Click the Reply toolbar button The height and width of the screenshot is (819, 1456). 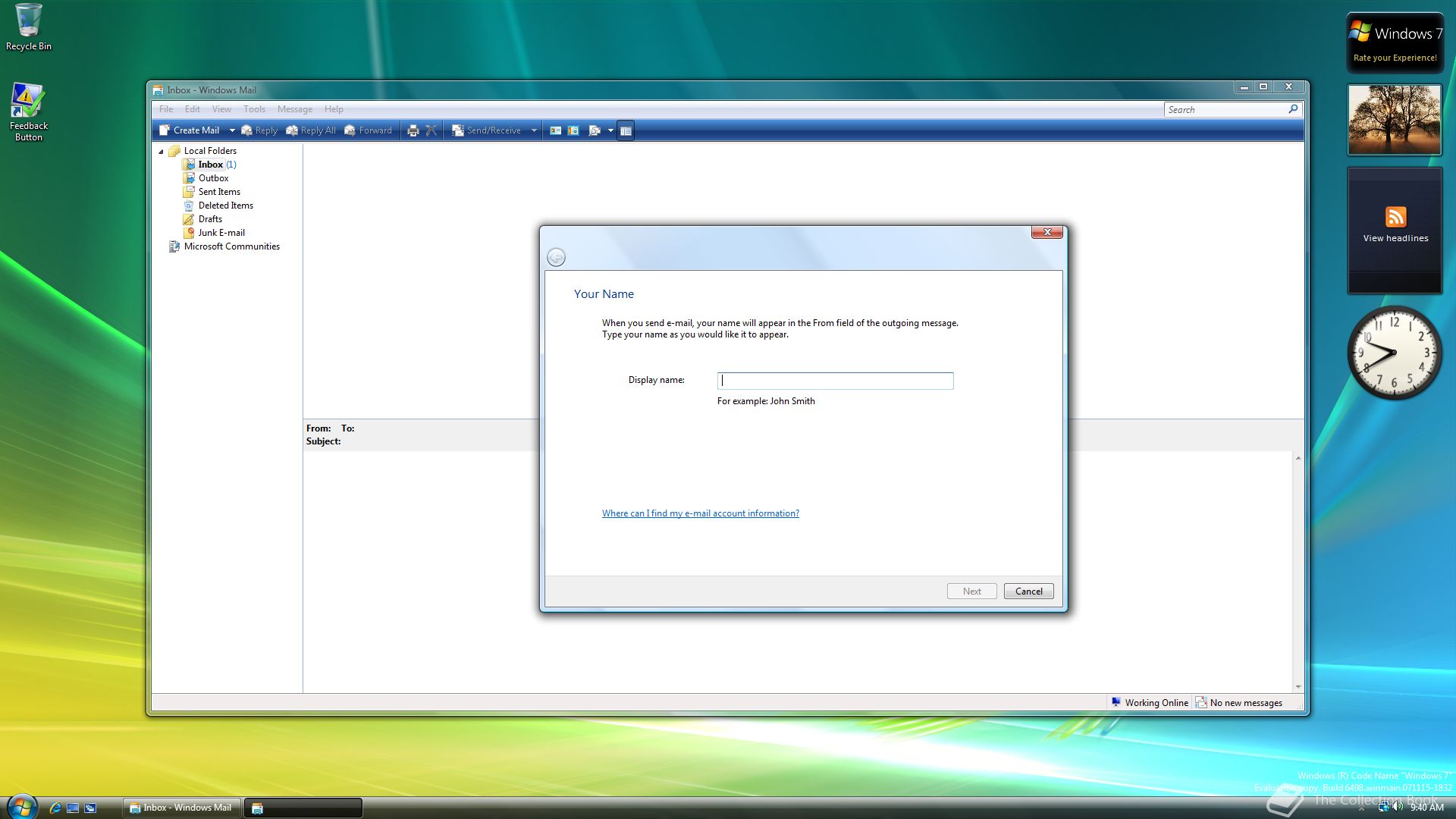(x=259, y=130)
